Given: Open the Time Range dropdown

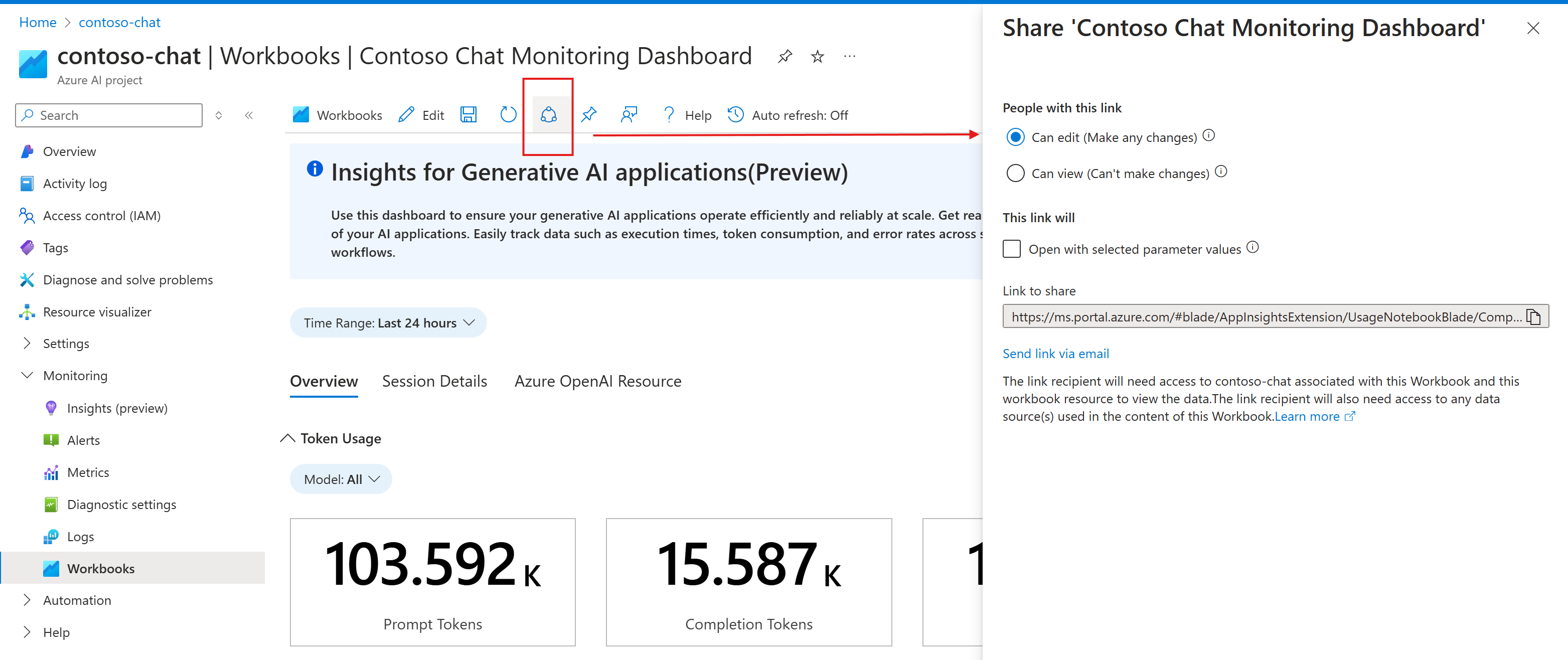Looking at the screenshot, I should pyautogui.click(x=388, y=322).
